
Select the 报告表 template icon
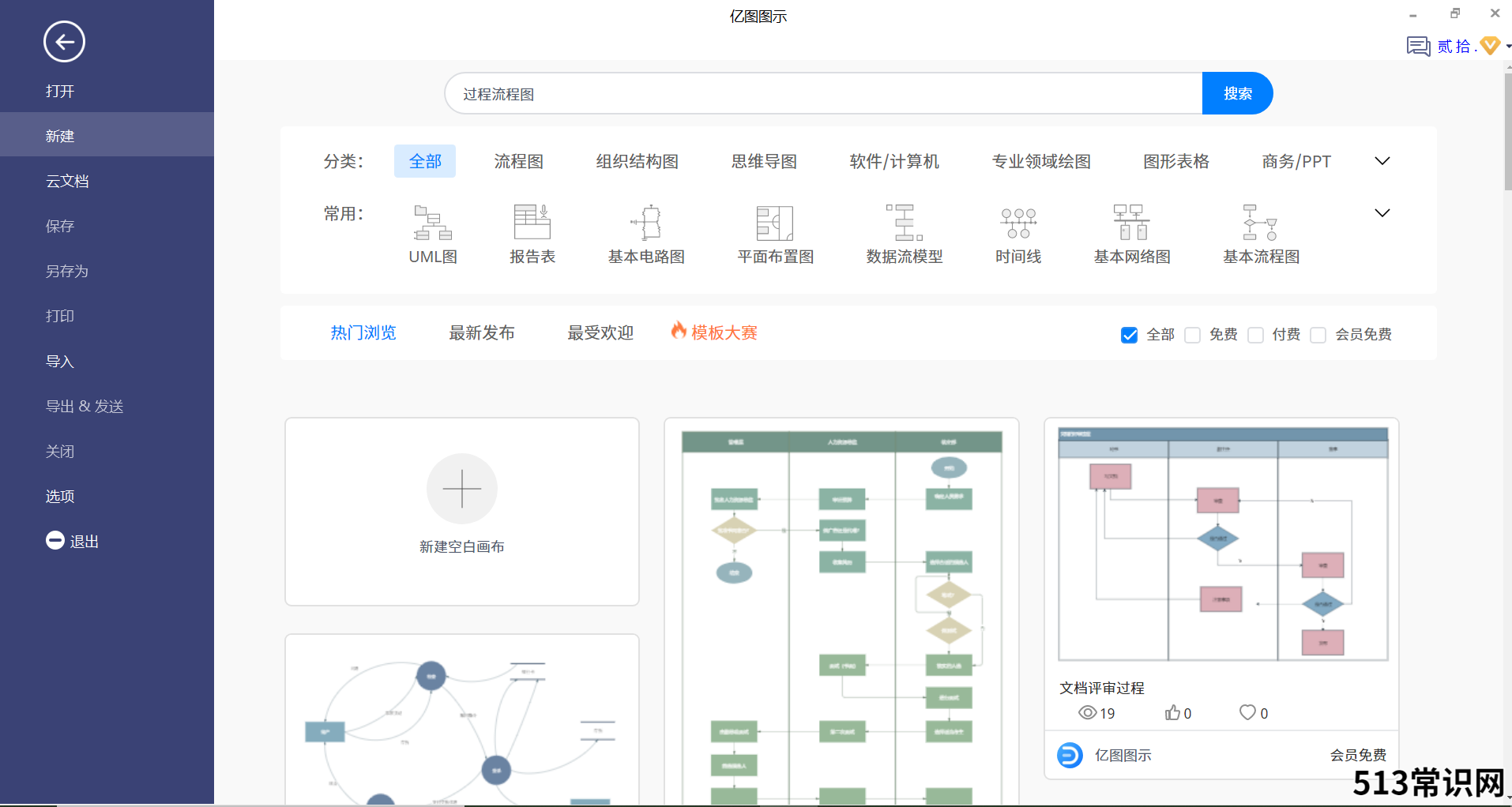pyautogui.click(x=532, y=222)
